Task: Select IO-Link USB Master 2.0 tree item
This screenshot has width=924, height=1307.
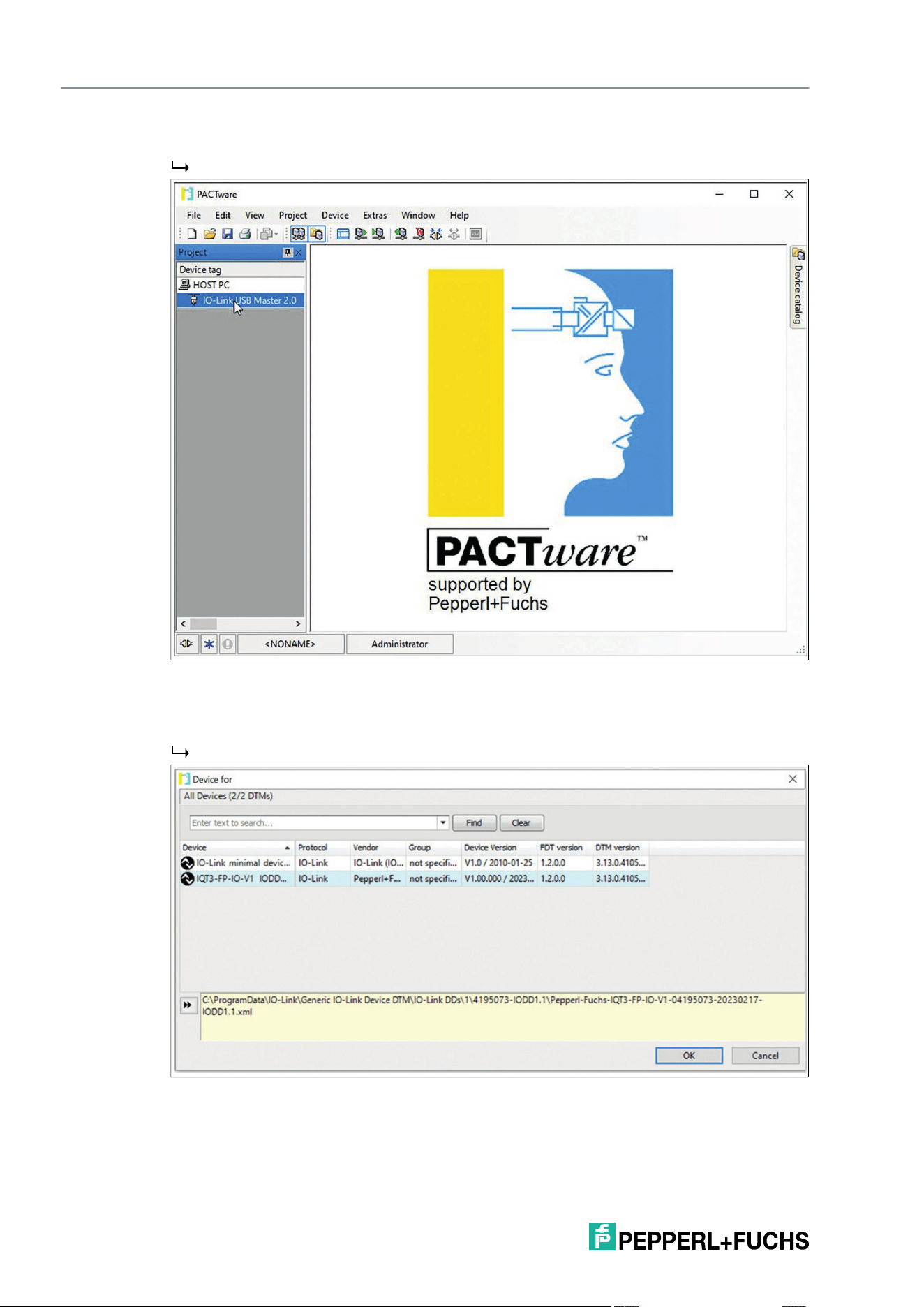Action: click(241, 300)
